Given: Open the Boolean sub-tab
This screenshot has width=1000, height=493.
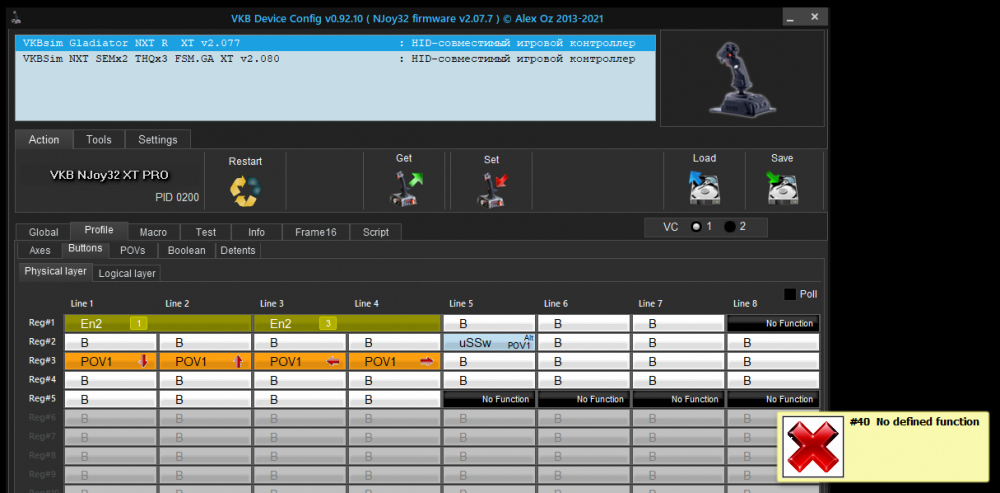Looking at the screenshot, I should pyautogui.click(x=187, y=251).
